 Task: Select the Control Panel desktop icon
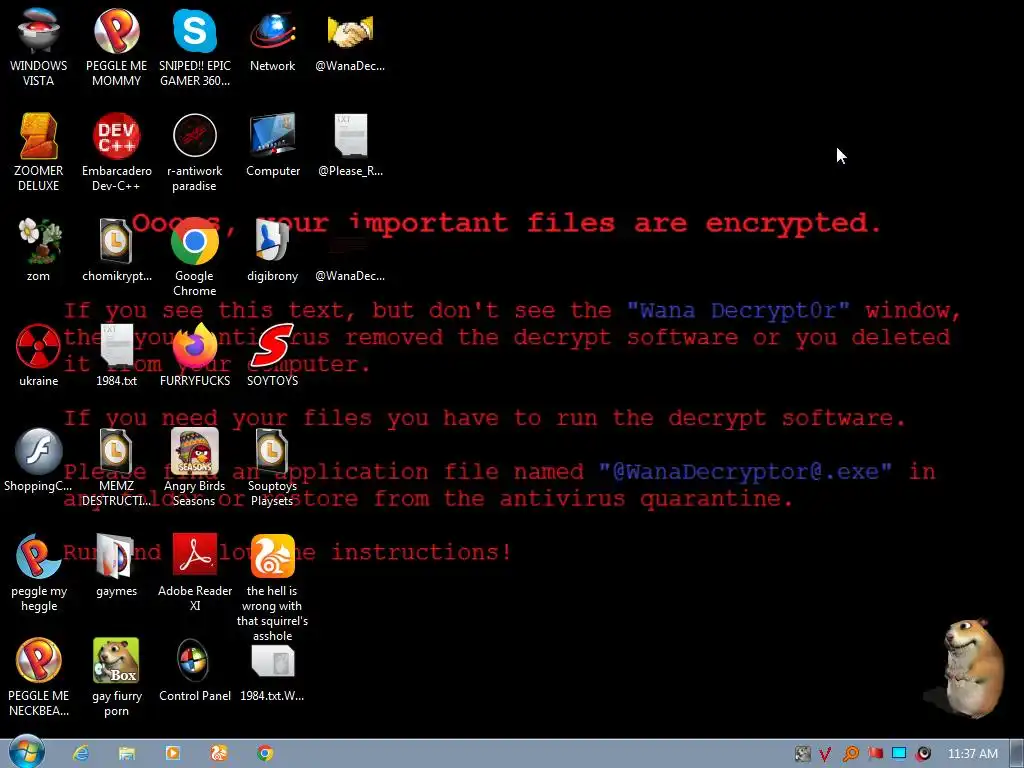pos(195,671)
